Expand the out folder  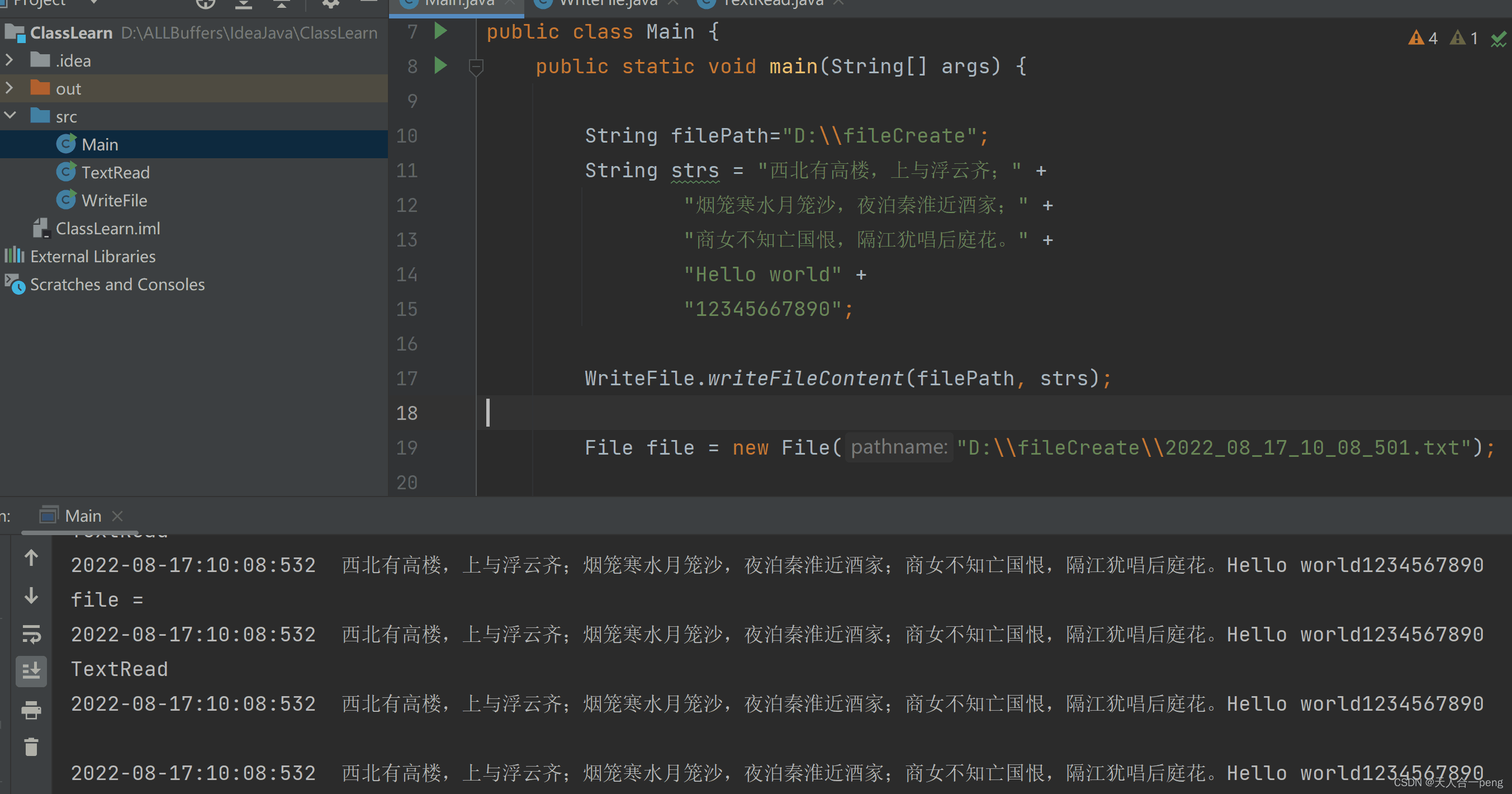click(10, 88)
